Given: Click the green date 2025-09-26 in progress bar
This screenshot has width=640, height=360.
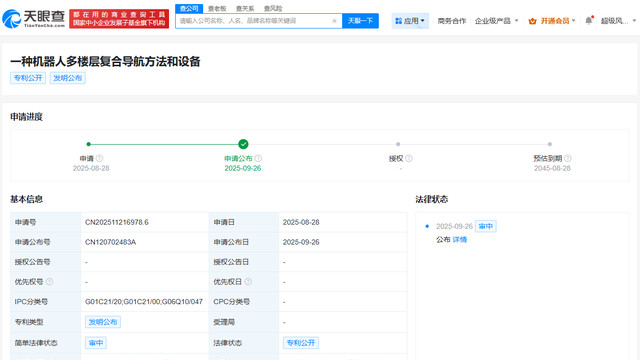Looking at the screenshot, I should pos(243,168).
